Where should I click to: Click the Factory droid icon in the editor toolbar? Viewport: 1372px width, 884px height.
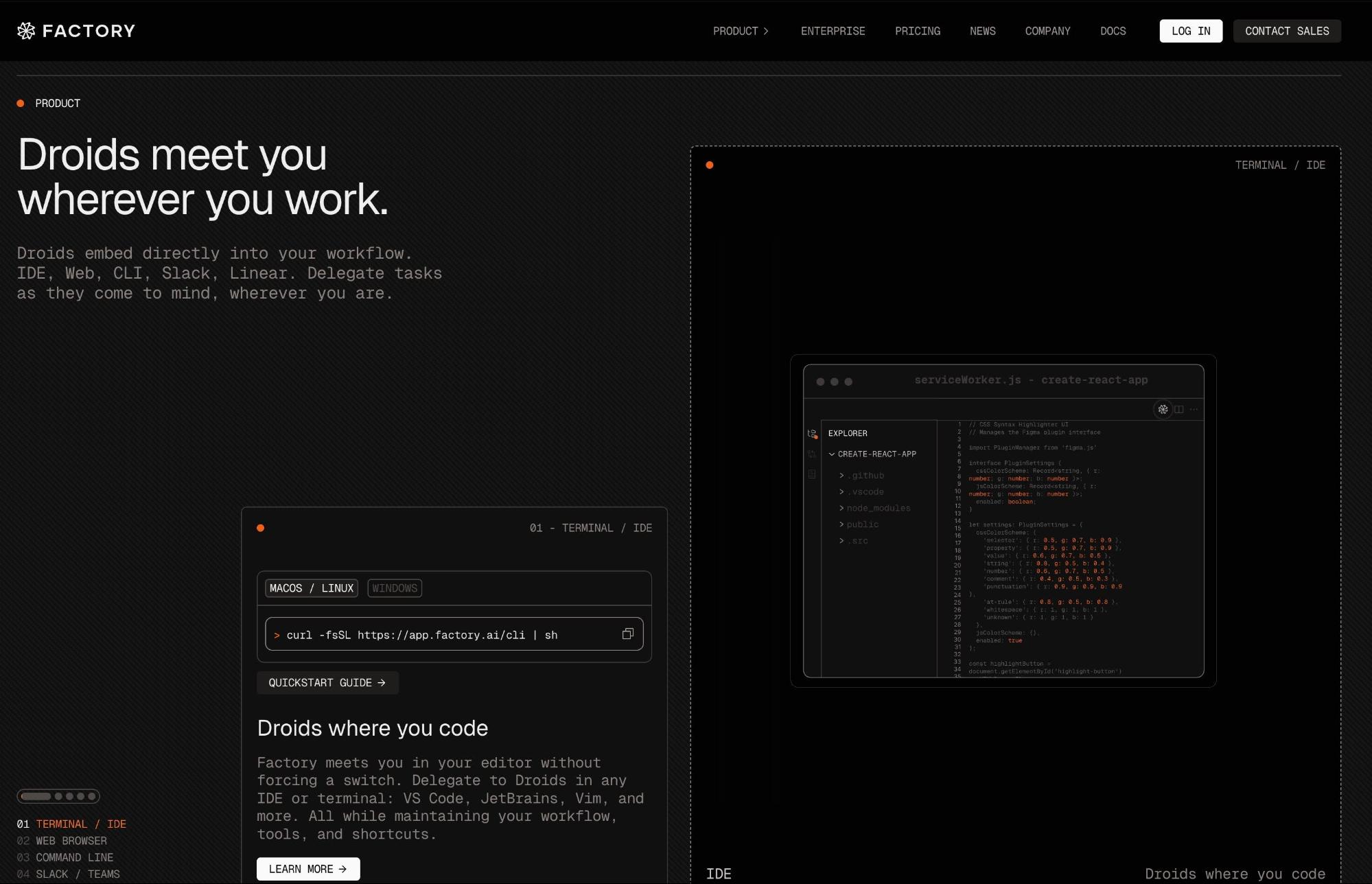1163,409
